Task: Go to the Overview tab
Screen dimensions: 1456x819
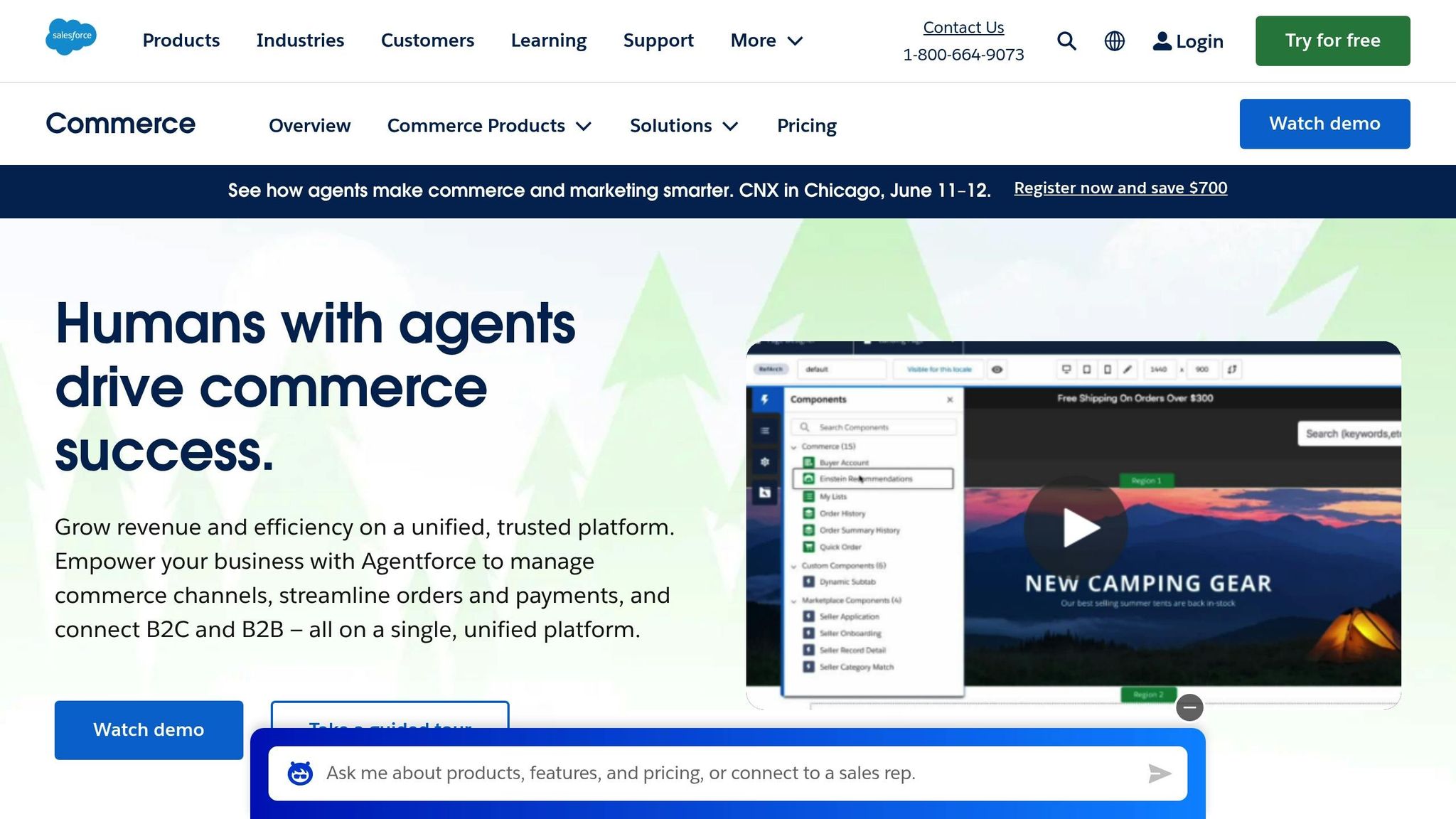Action: (x=310, y=126)
